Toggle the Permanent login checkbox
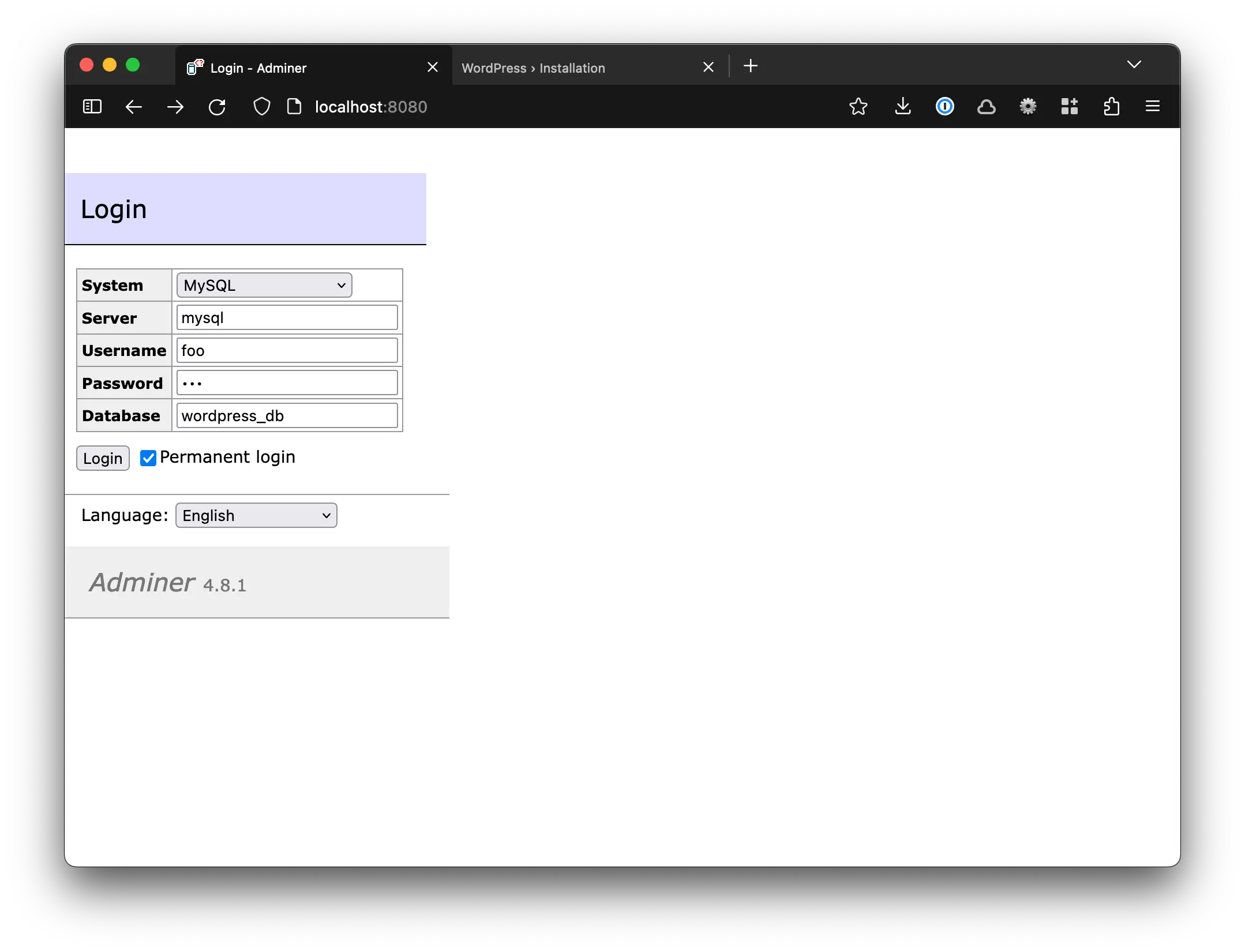Viewport: 1245px width, 952px height. [148, 458]
